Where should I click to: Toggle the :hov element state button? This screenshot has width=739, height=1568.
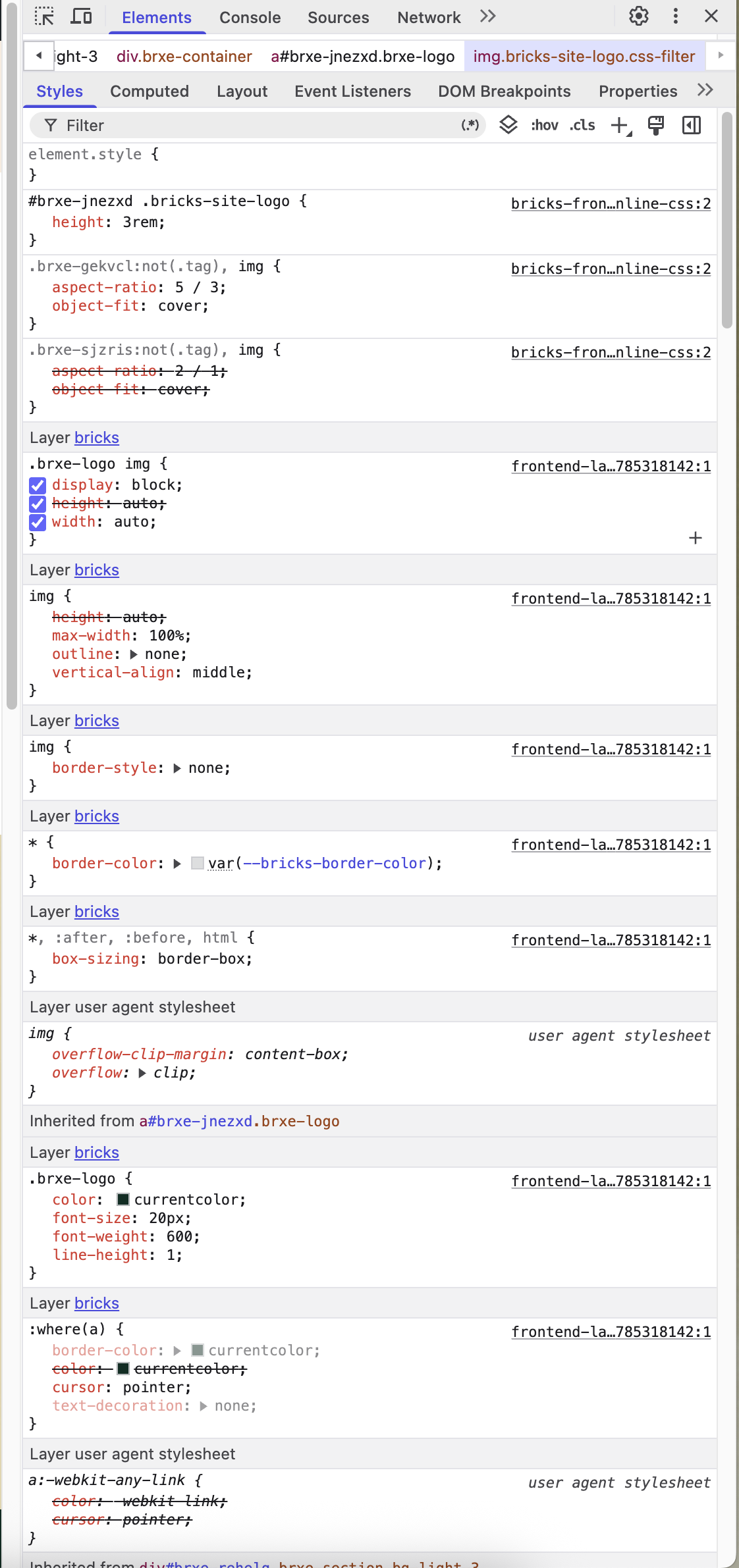[545, 125]
